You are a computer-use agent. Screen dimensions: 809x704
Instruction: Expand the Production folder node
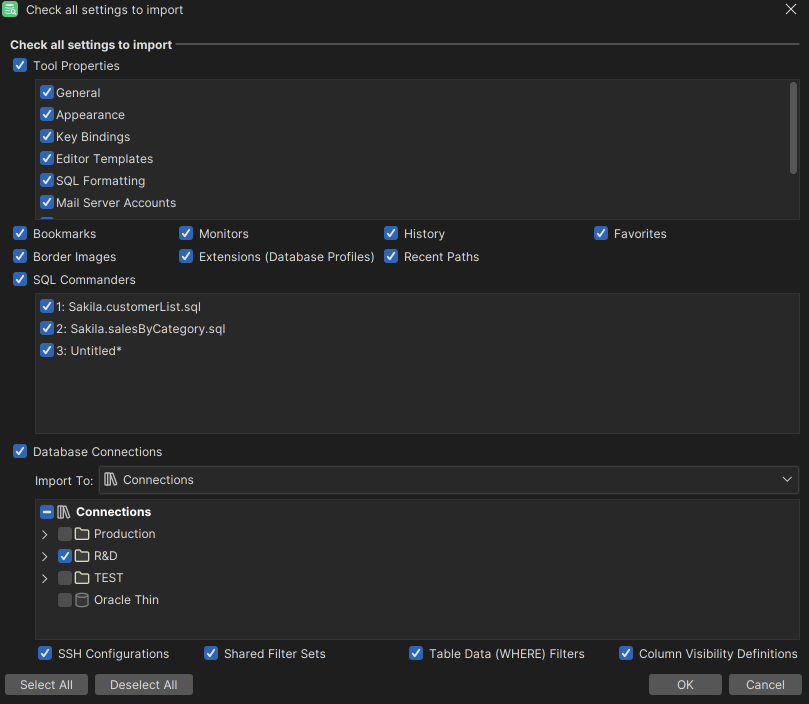pos(44,535)
